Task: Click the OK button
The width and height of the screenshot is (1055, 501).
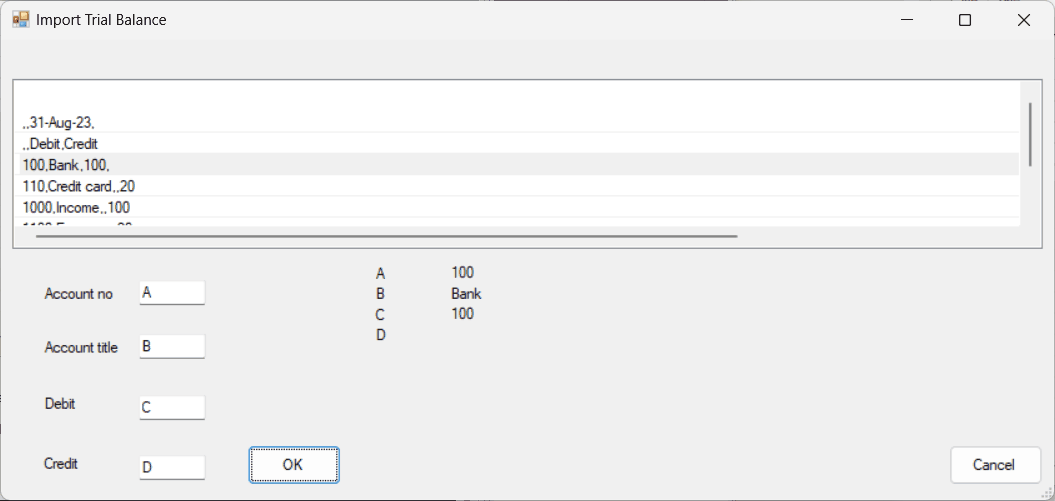Action: pos(293,465)
